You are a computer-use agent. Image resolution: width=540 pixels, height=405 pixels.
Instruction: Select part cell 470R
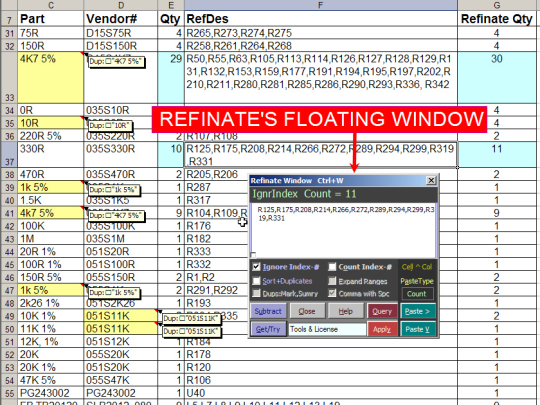[51, 174]
